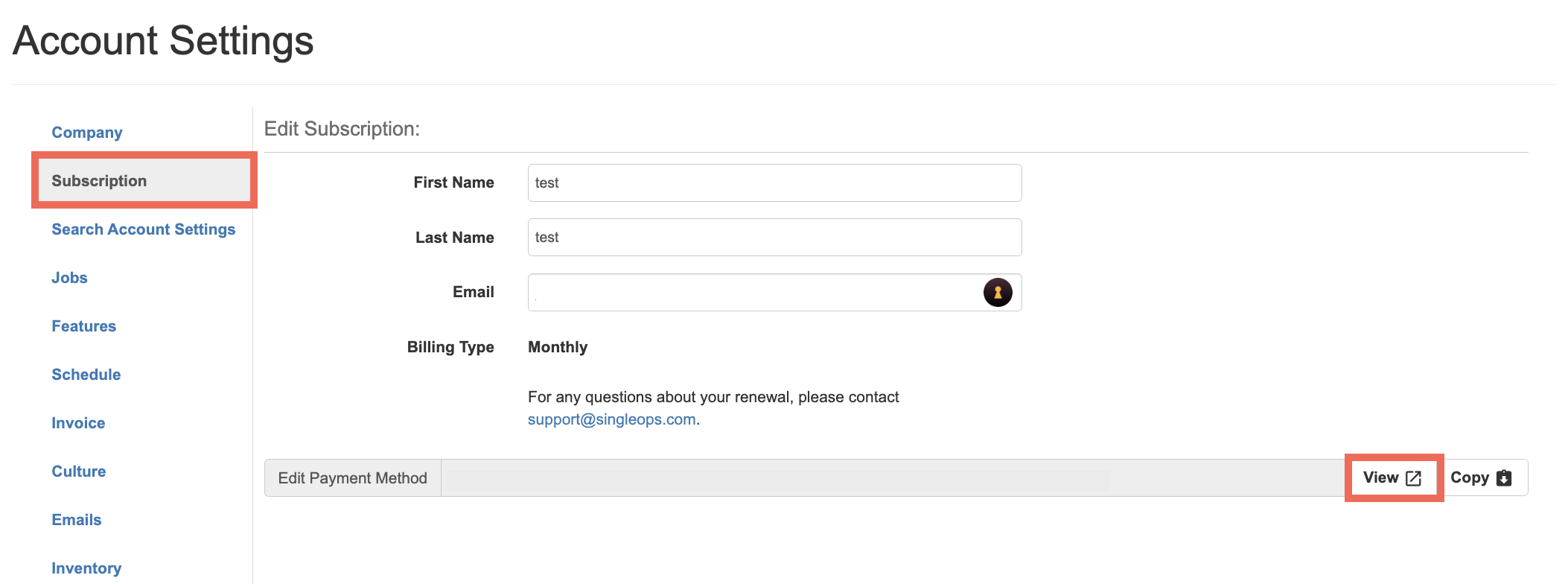1568x584 pixels.
Task: Click into the Email field
Action: tap(752, 293)
